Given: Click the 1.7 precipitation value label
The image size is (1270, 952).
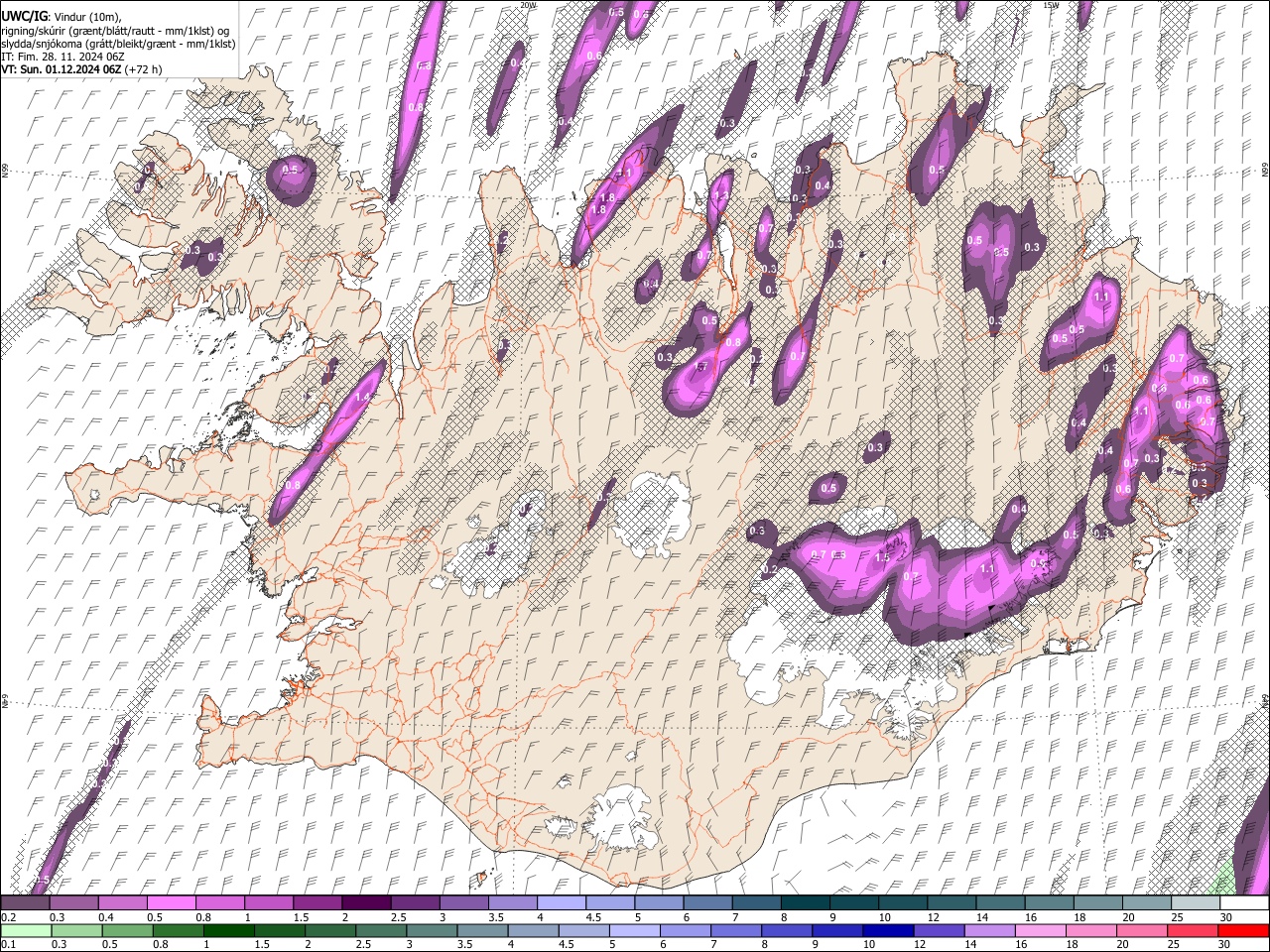Looking at the screenshot, I should 700,367.
